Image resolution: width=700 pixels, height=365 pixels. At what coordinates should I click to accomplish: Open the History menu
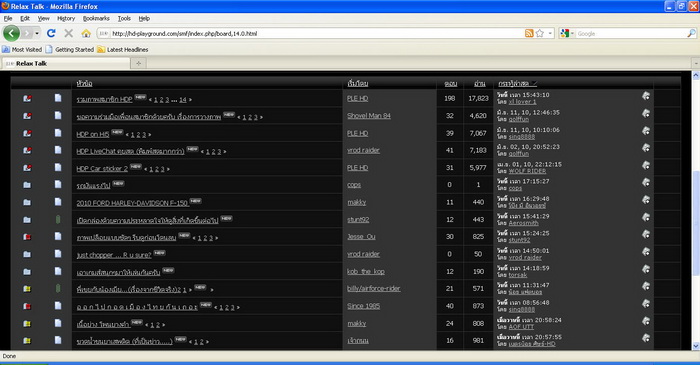click(x=66, y=18)
